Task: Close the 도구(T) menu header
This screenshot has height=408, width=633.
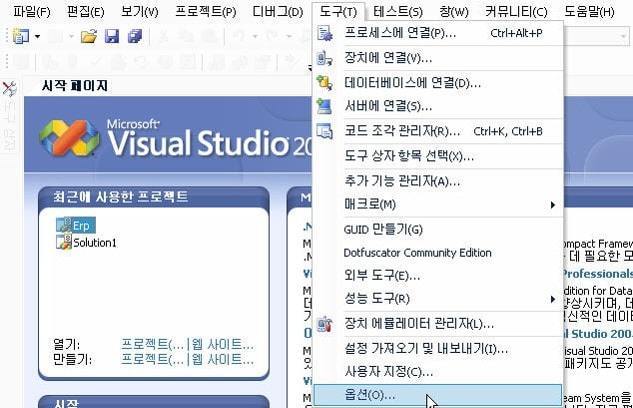Action: [338, 11]
